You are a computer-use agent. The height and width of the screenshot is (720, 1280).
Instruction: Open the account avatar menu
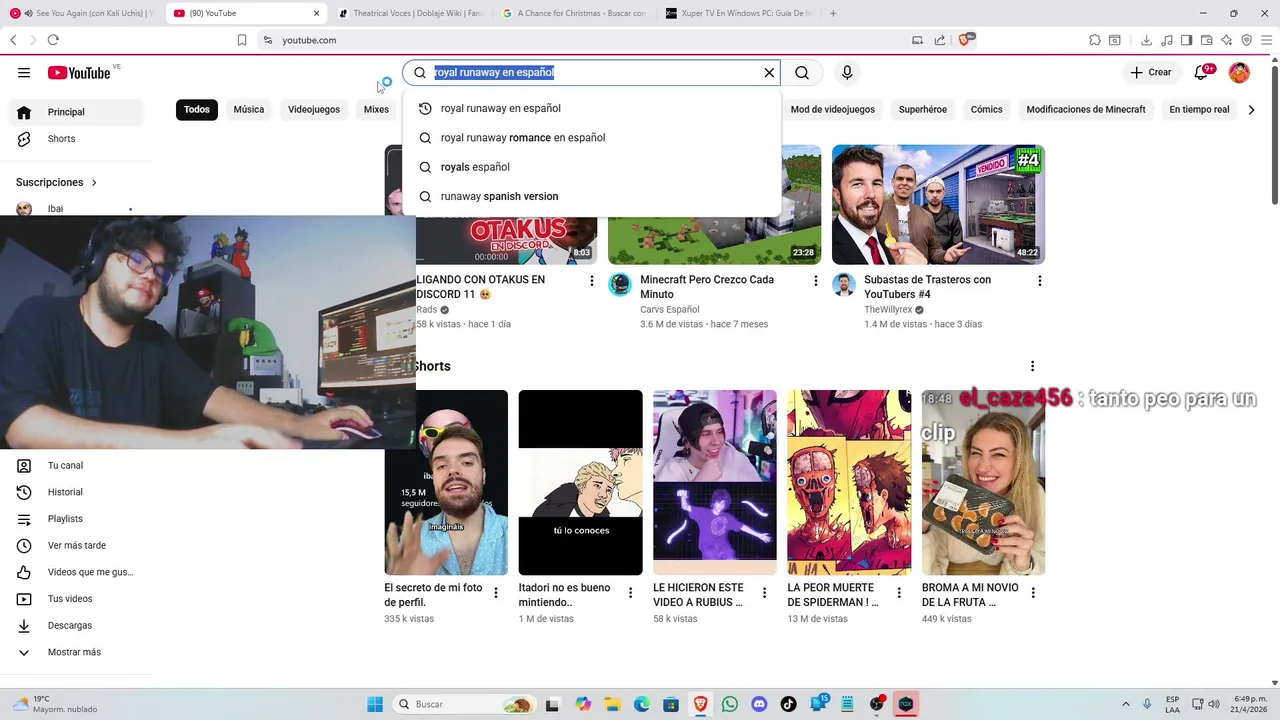pyautogui.click(x=1239, y=73)
